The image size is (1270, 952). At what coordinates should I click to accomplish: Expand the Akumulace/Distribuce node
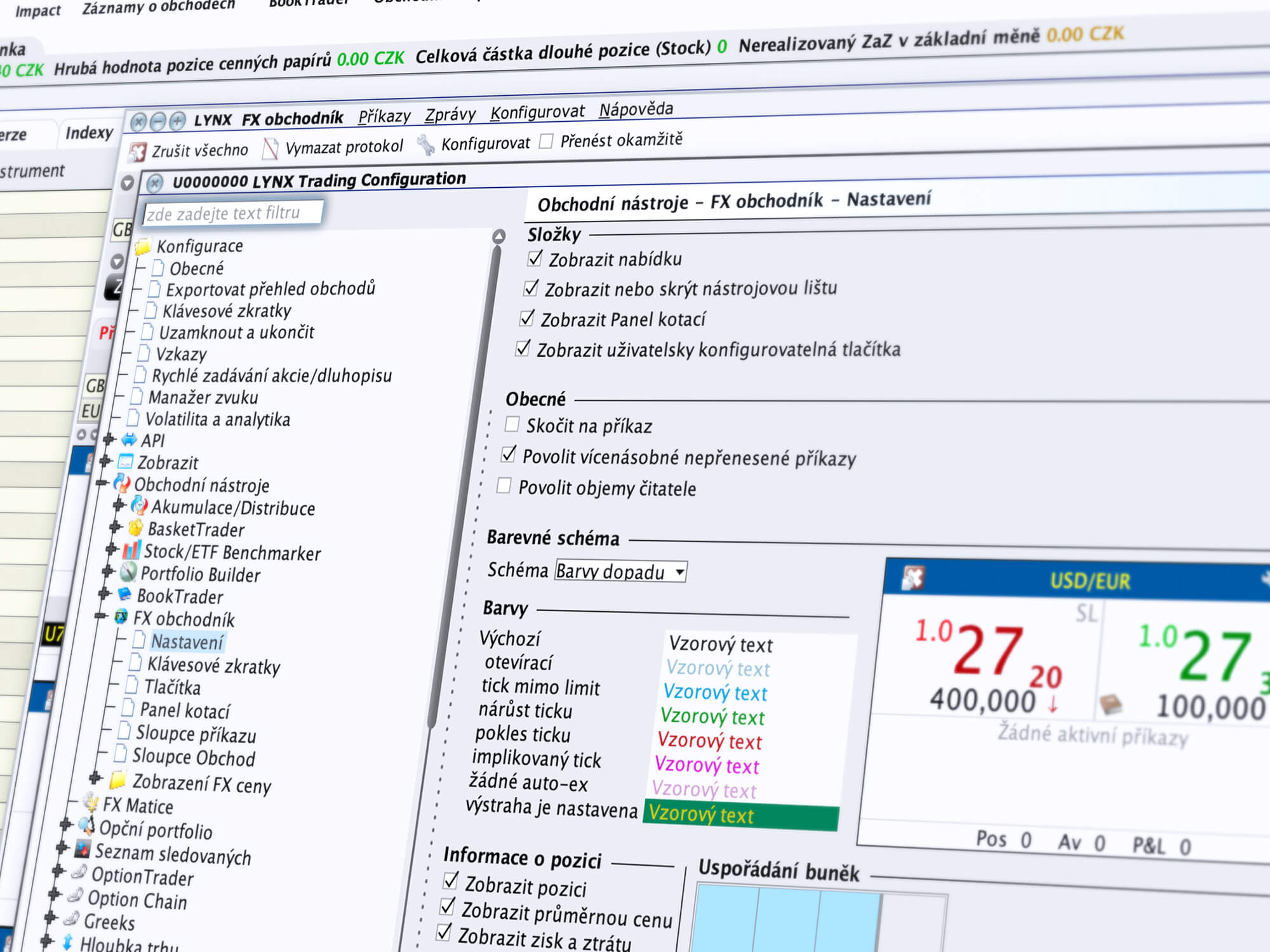tap(119, 505)
